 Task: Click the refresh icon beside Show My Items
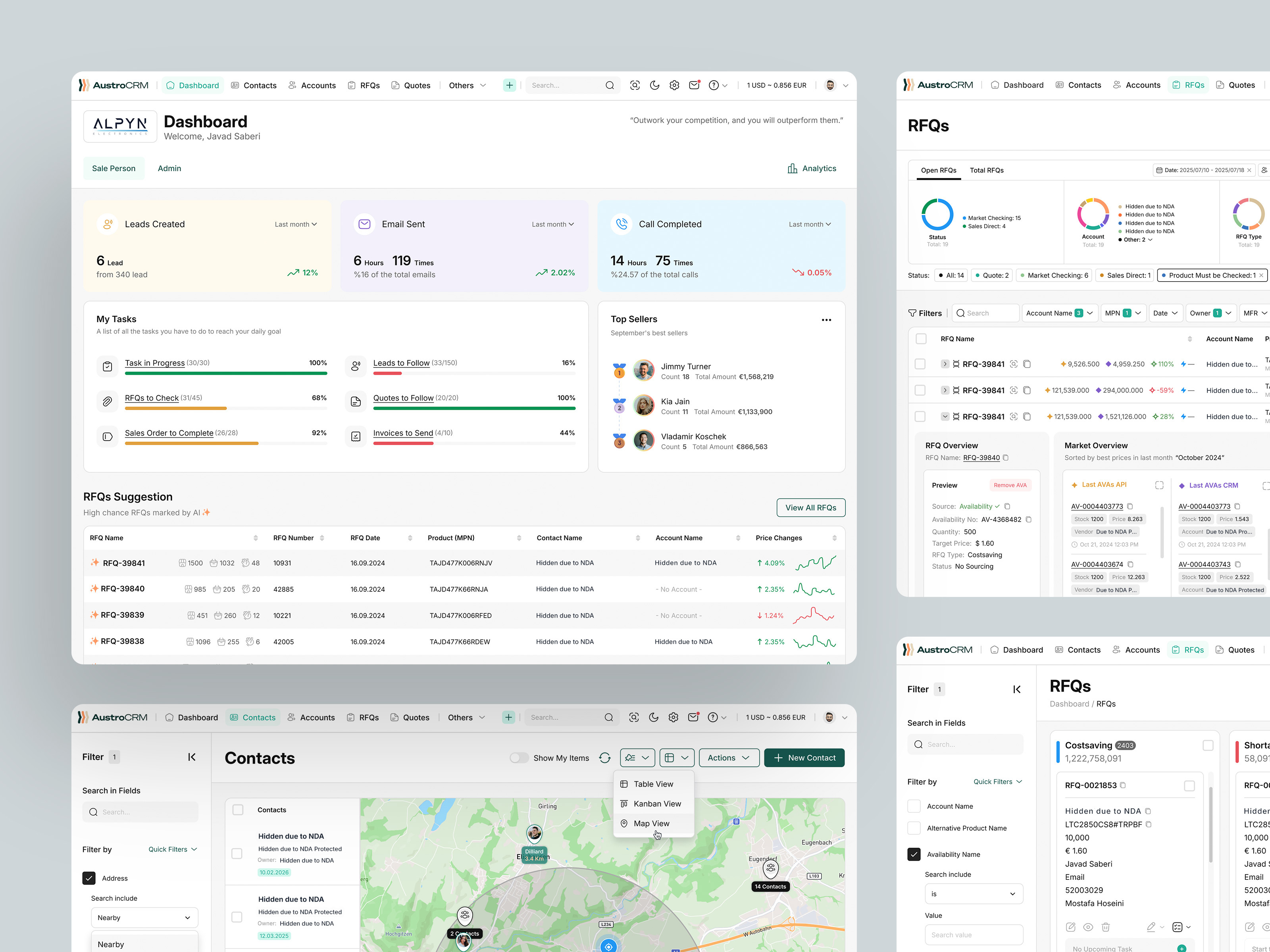[x=604, y=758]
